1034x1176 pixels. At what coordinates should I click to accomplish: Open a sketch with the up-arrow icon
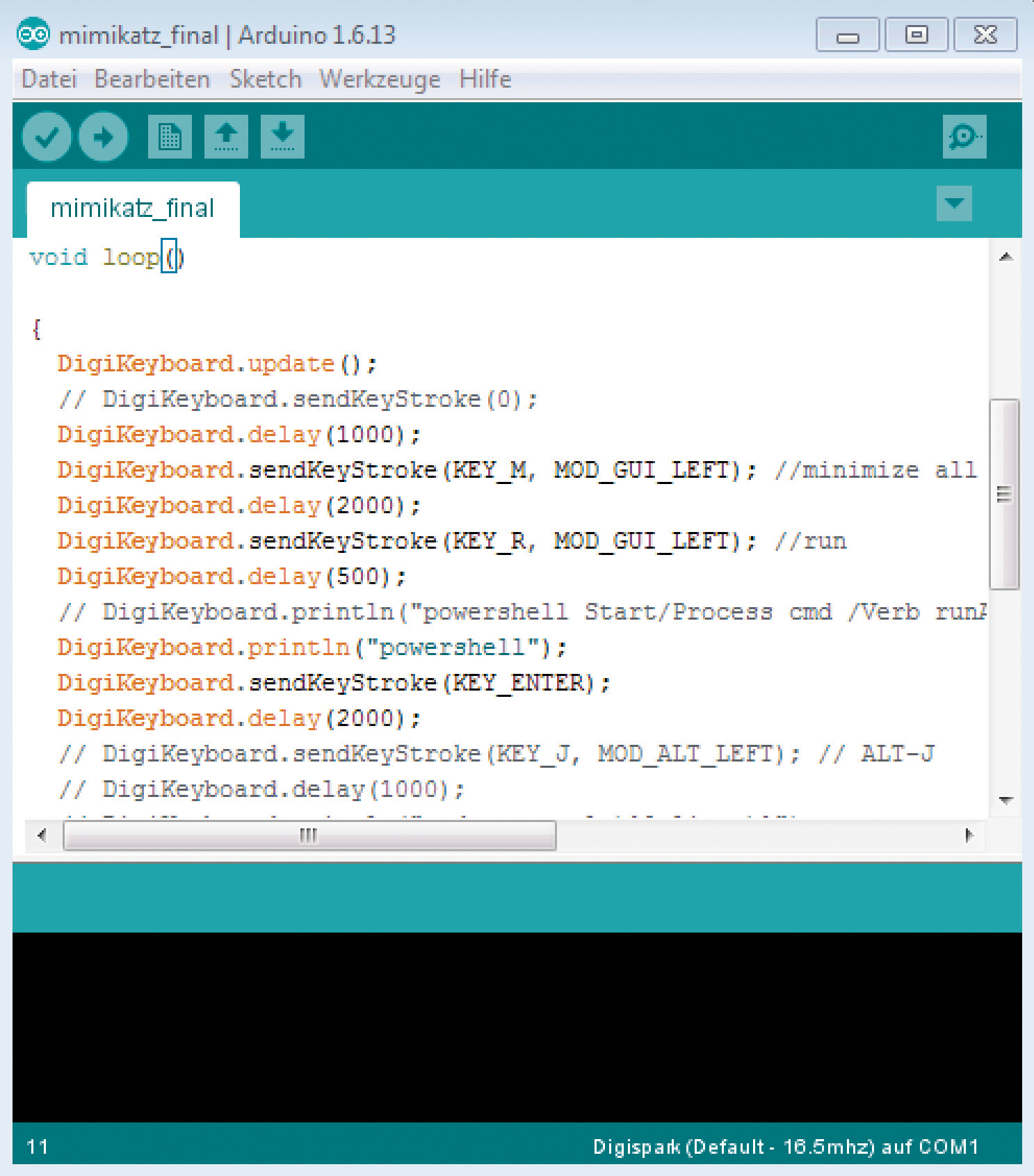pyautogui.click(x=226, y=137)
